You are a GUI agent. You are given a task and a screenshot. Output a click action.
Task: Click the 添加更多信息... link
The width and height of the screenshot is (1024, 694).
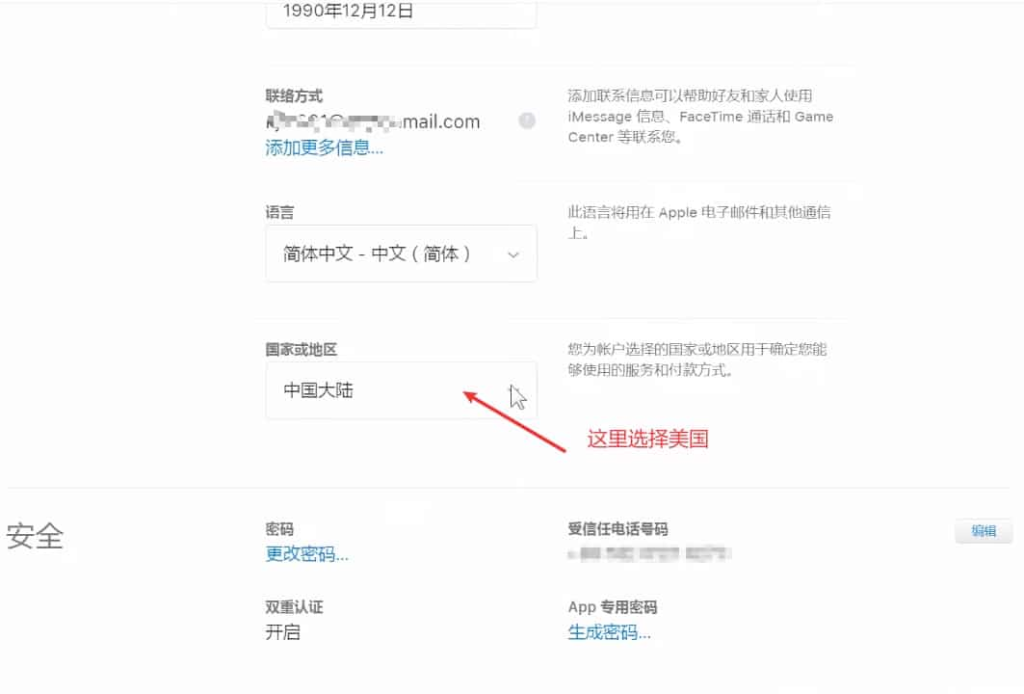(324, 148)
